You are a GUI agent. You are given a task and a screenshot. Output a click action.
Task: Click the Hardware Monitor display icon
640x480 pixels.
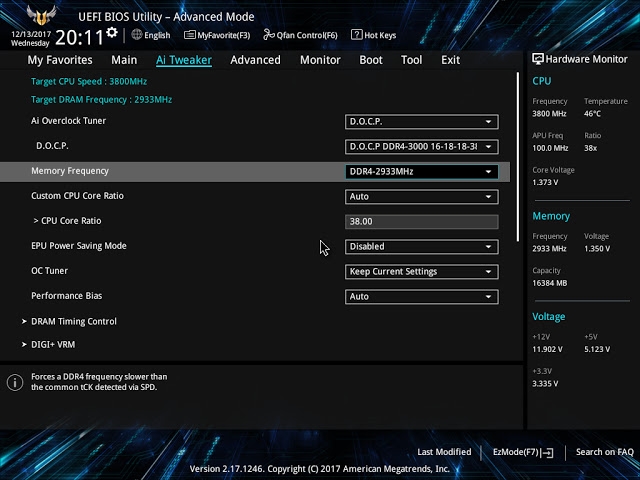[x=538, y=59]
